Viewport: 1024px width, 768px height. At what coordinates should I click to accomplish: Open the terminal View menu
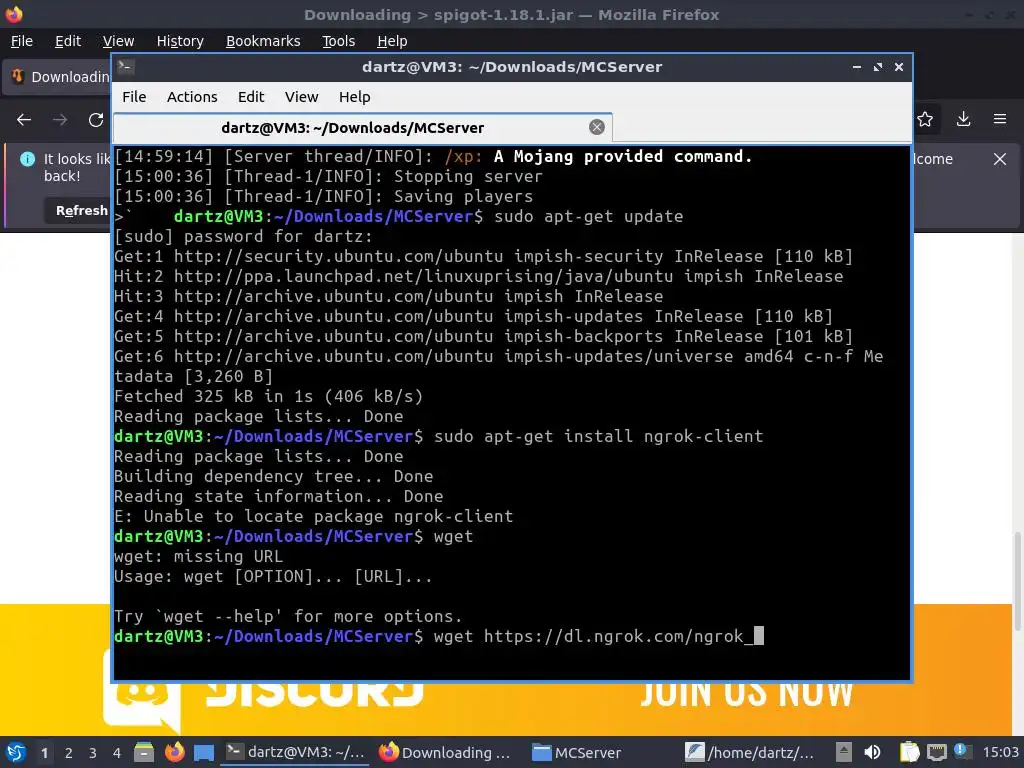301,97
